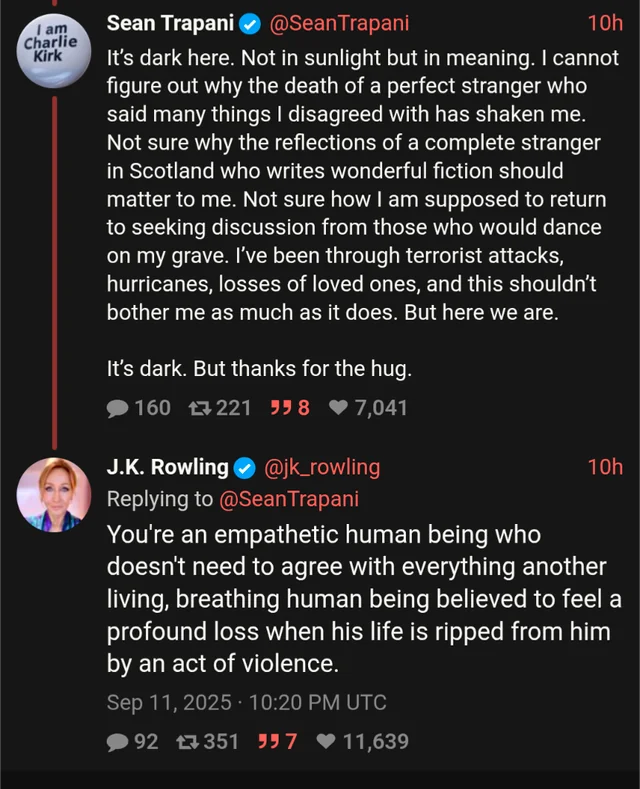Screen dimensions: 640x789
Task: Like the reply with 11,639 likes
Action: pos(326,742)
